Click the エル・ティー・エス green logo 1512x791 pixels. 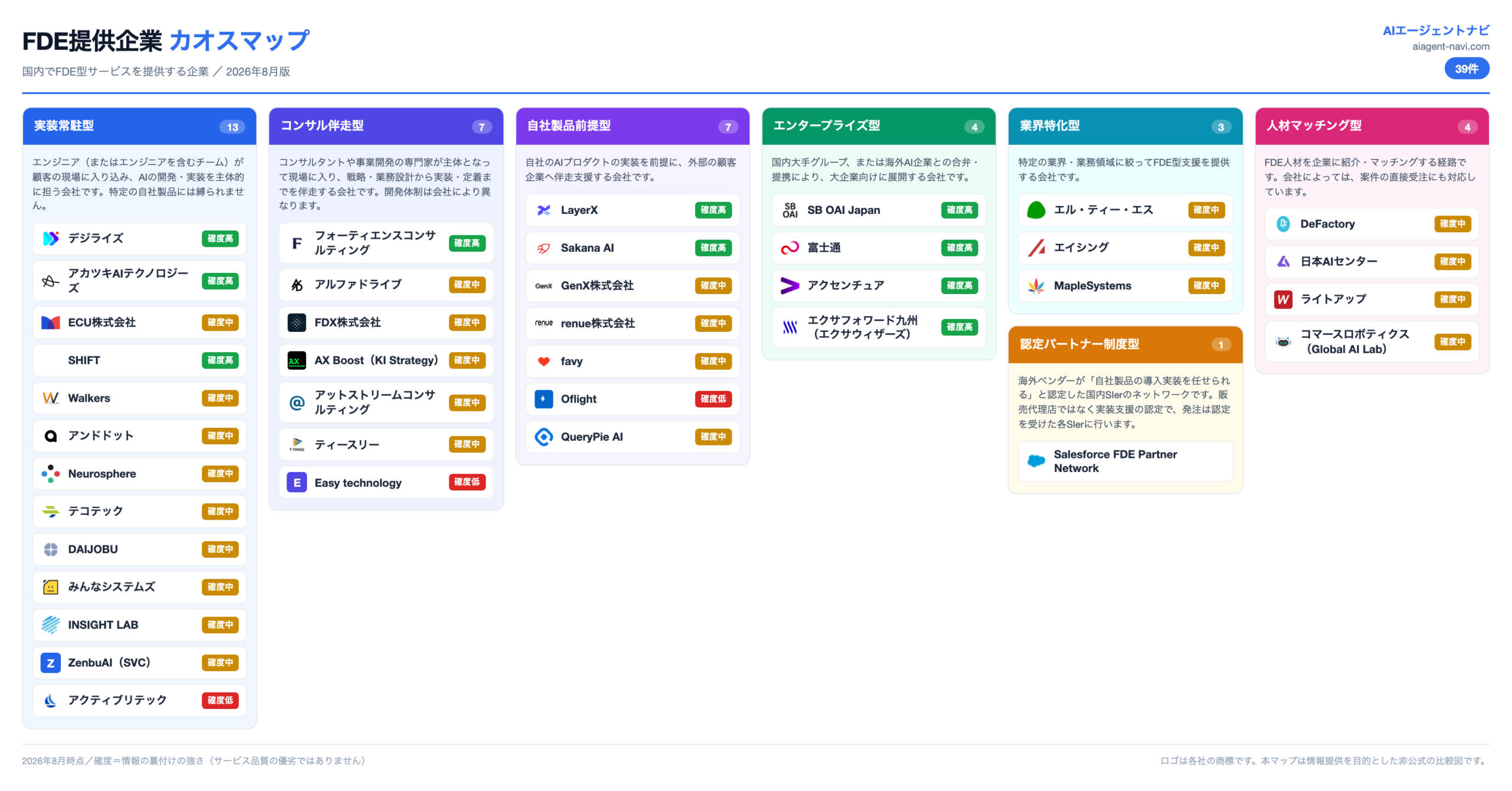tap(1037, 210)
